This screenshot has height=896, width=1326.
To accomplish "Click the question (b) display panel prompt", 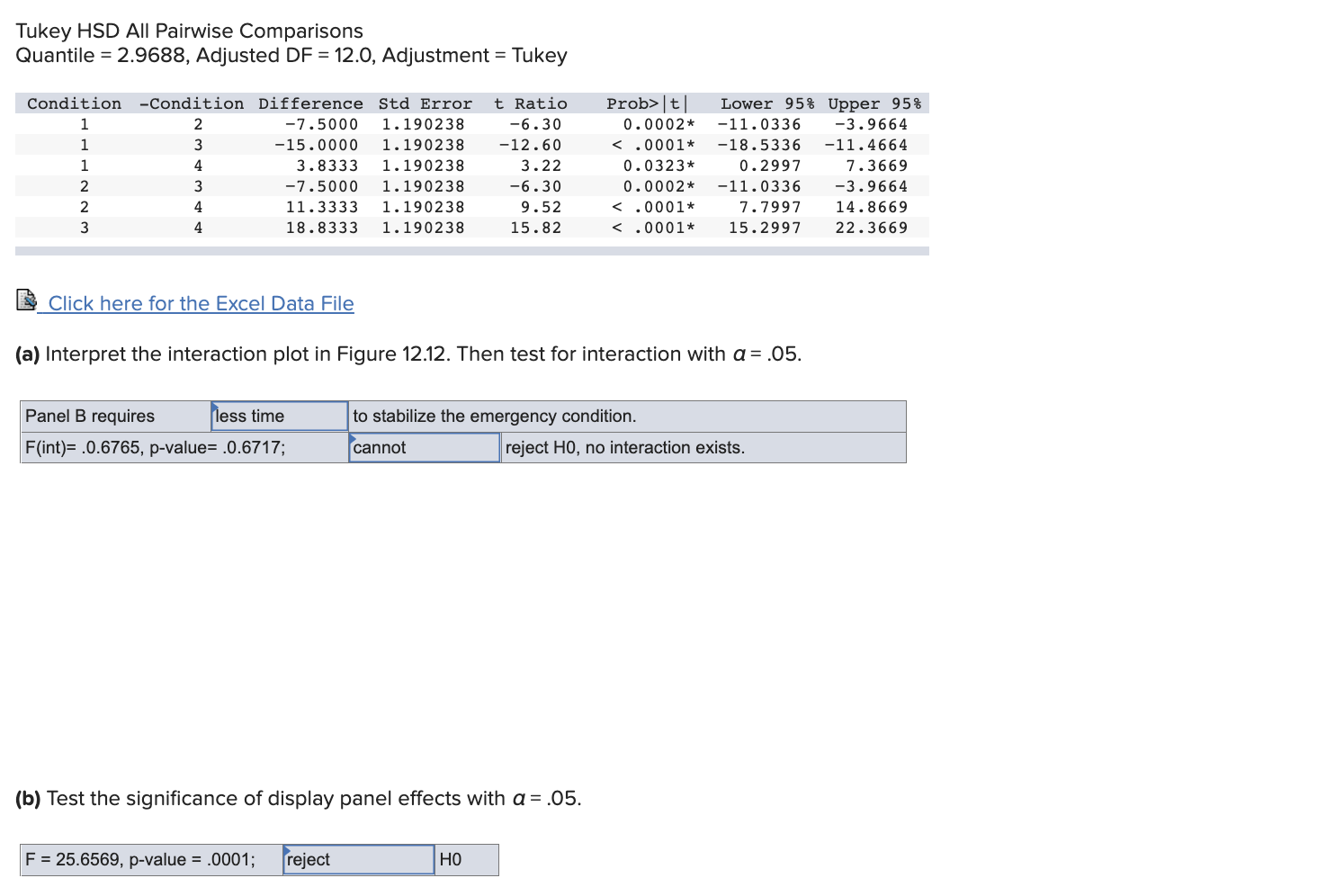I will (298, 798).
